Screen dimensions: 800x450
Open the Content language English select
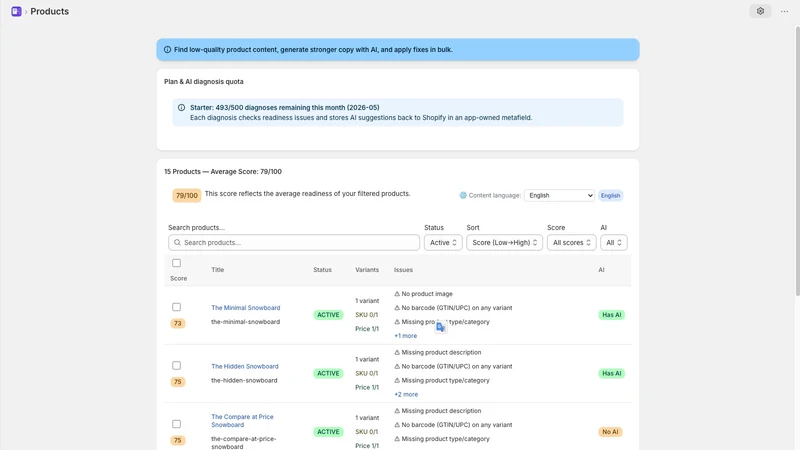pos(559,195)
